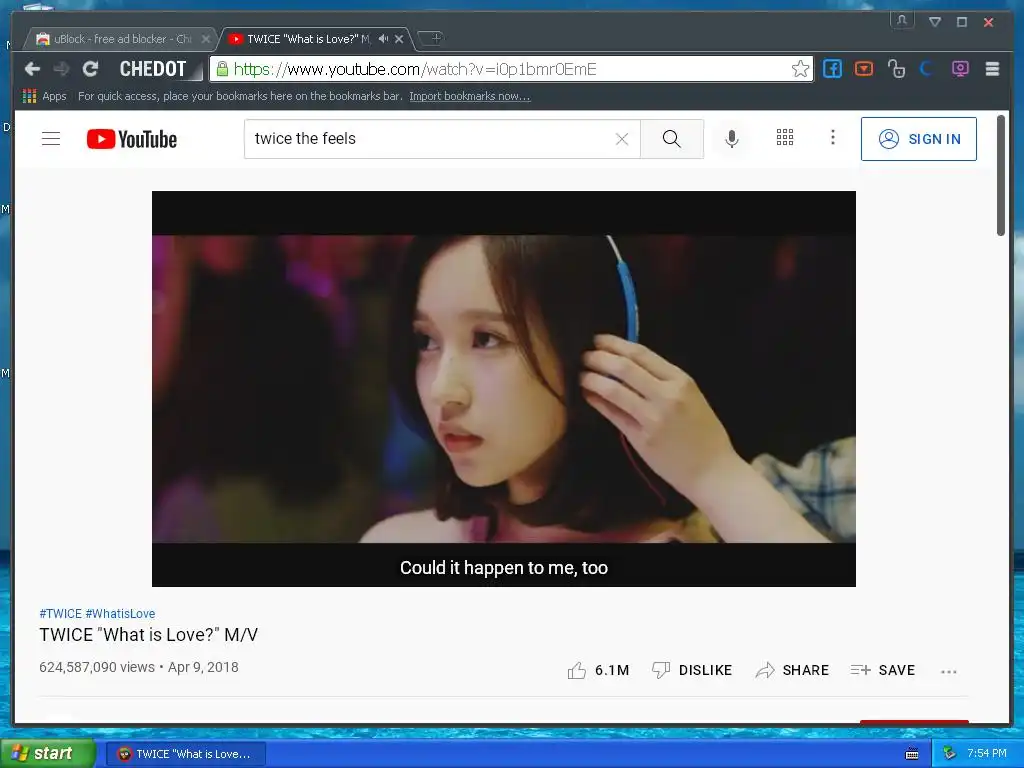The height and width of the screenshot is (768, 1024).
Task: Open the YouTube guide hamburger menu
Action: (x=51, y=138)
